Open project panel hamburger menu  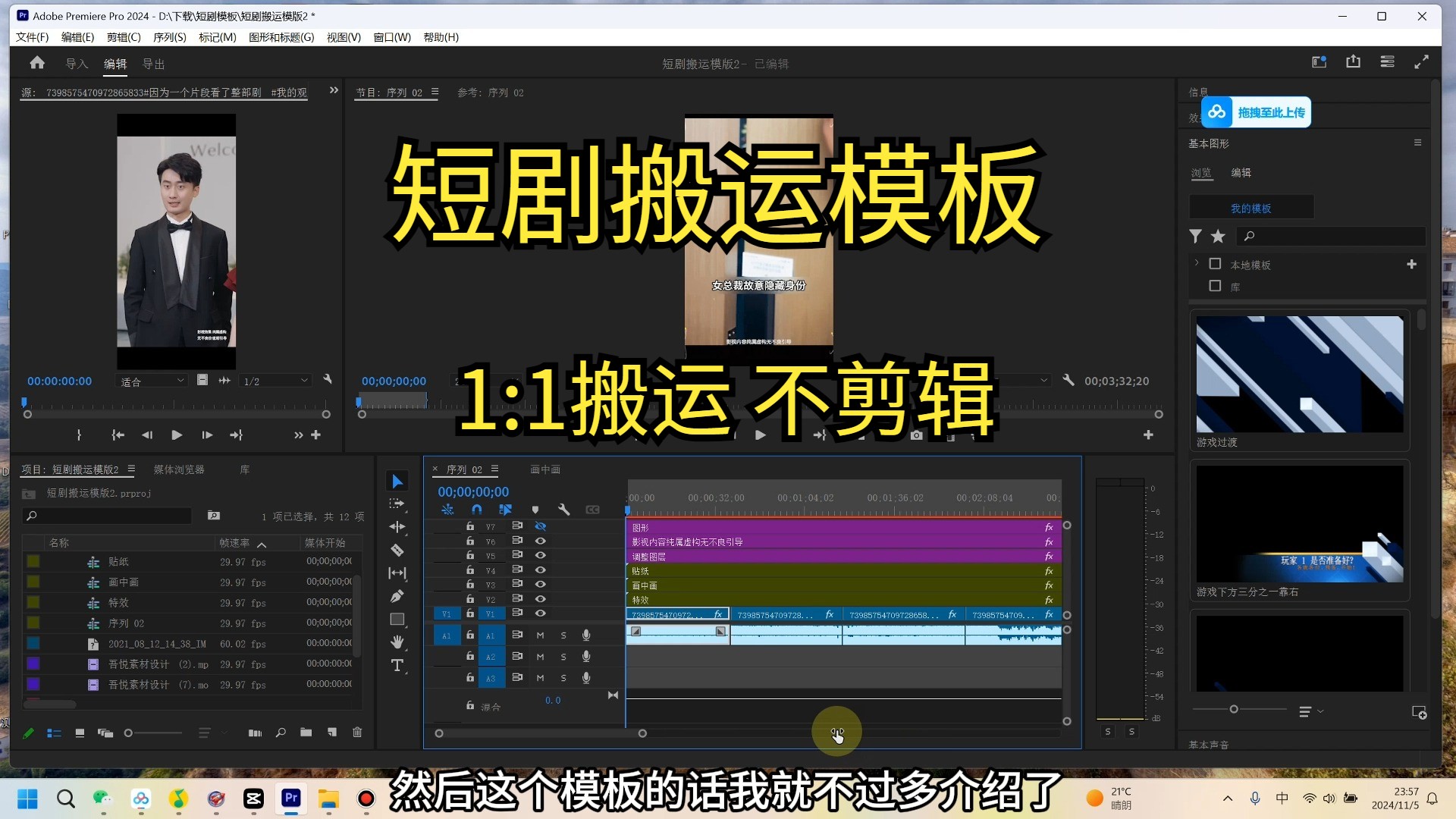[x=131, y=469]
